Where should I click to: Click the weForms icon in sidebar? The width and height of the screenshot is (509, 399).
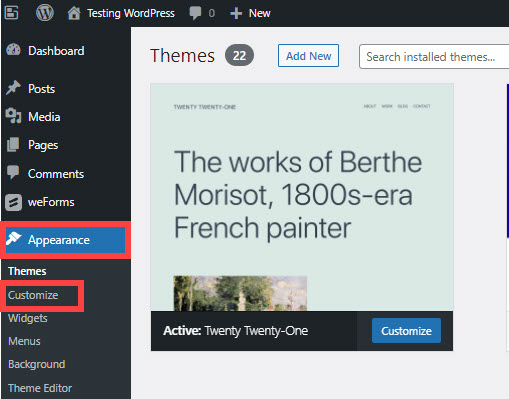[14, 202]
